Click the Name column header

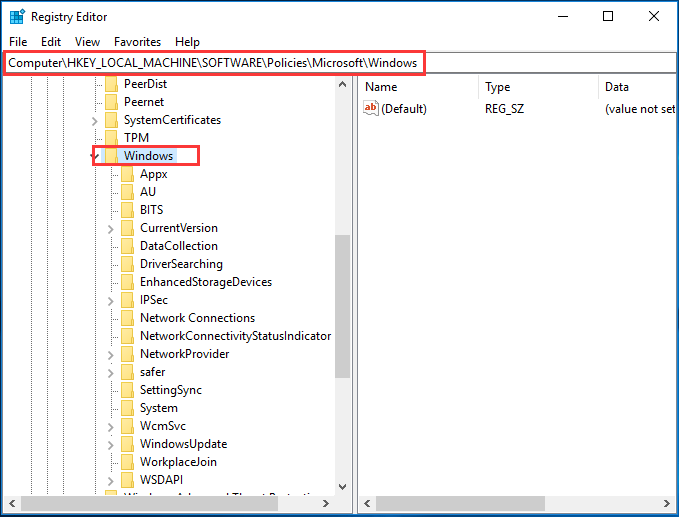click(381, 87)
